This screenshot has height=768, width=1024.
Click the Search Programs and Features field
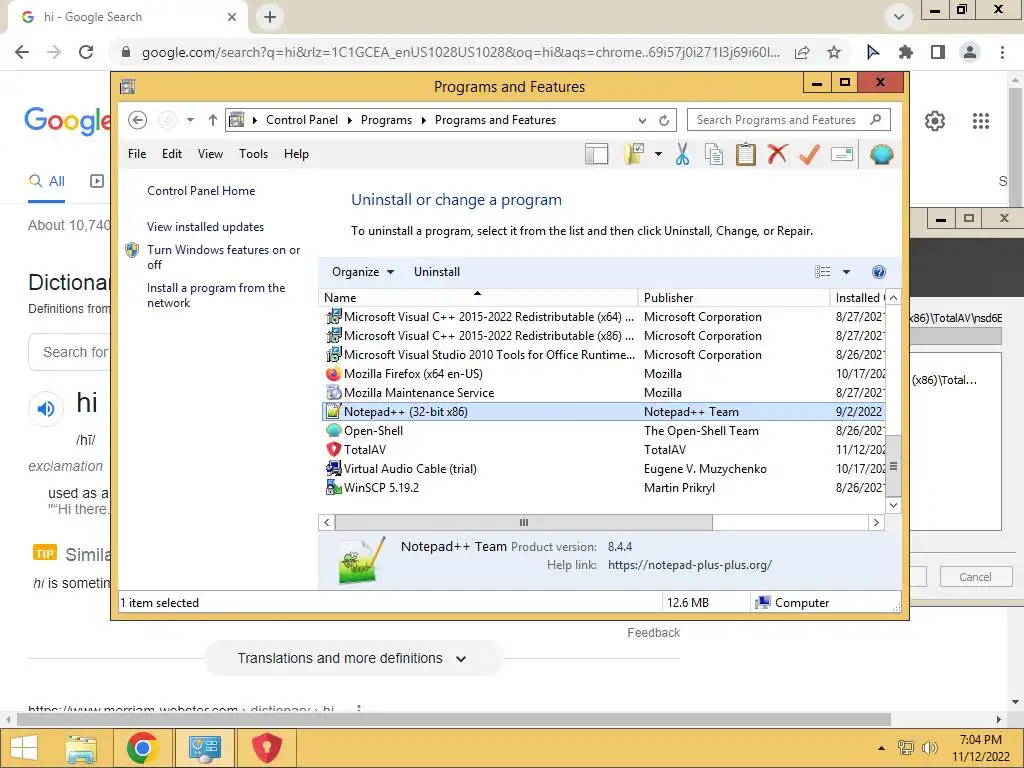coord(788,120)
